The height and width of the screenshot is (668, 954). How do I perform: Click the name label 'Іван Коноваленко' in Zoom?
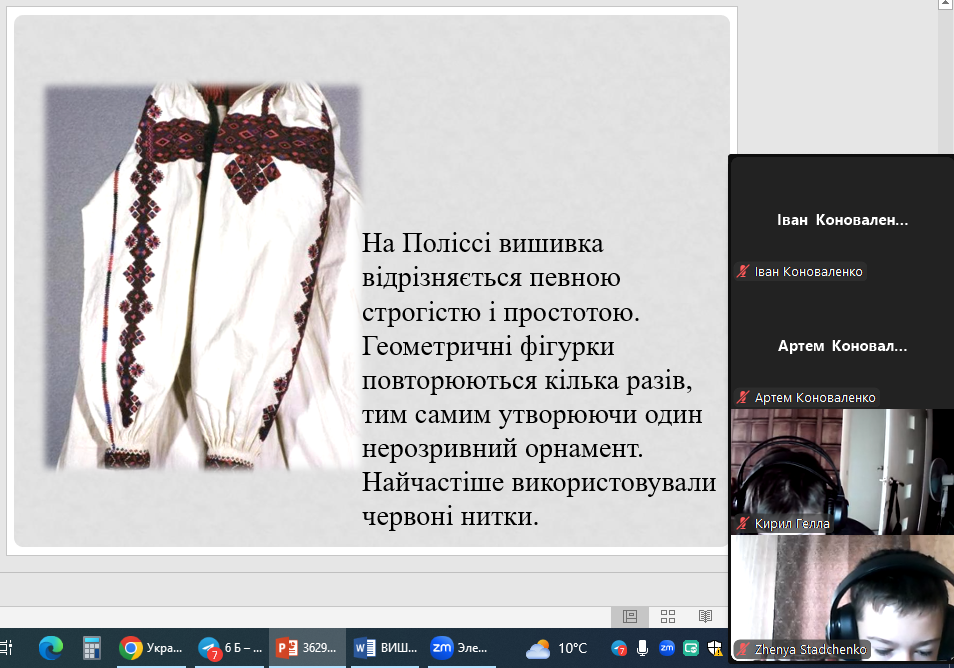pos(808,272)
